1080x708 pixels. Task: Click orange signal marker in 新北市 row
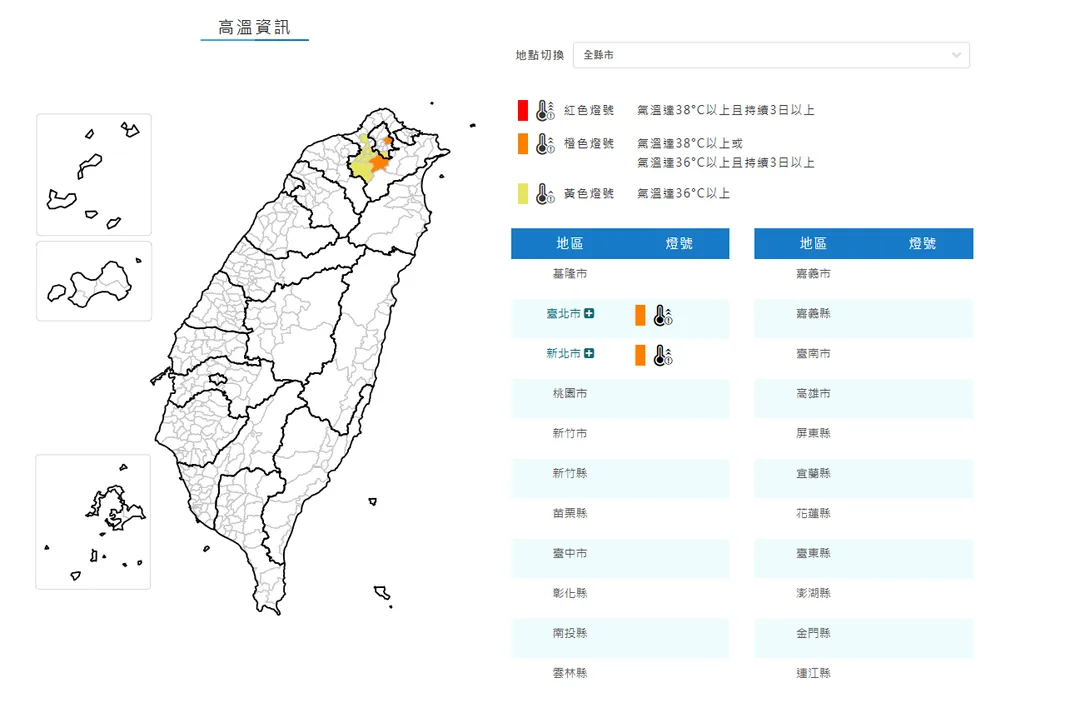[x=640, y=355]
